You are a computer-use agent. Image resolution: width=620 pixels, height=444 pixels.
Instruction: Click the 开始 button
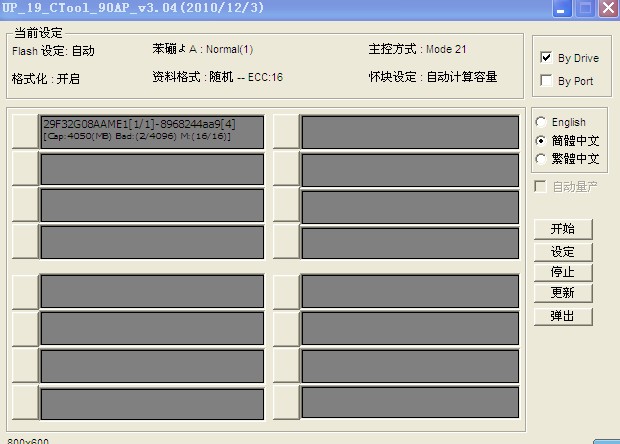[x=563, y=229]
